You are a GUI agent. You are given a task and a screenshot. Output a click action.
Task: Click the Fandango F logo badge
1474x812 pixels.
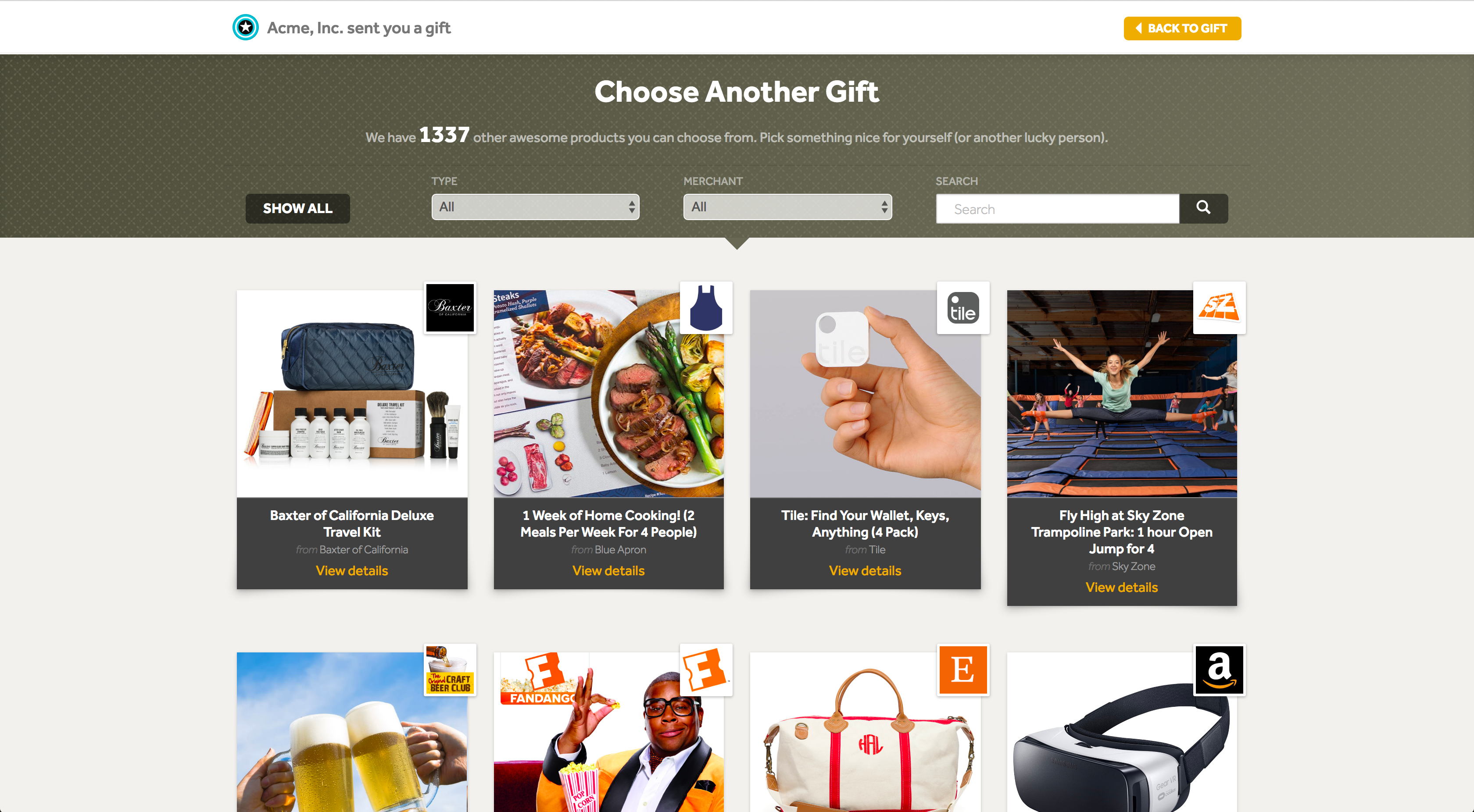(706, 670)
